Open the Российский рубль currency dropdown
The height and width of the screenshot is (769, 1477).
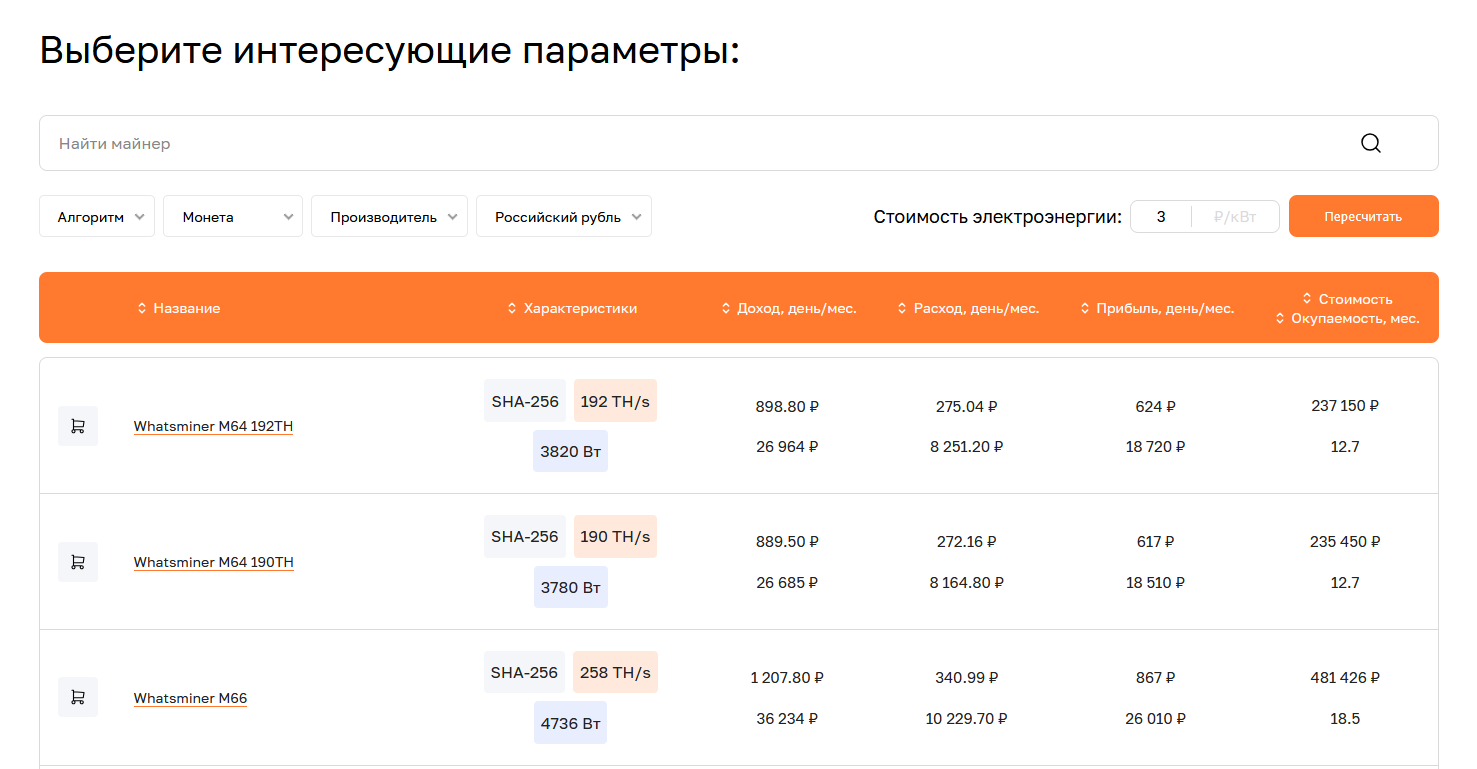tap(564, 216)
